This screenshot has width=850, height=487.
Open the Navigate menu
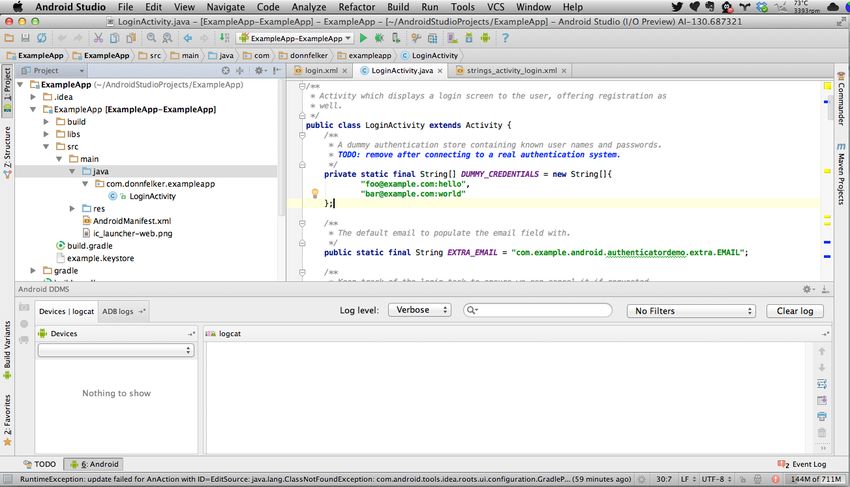click(x=226, y=7)
